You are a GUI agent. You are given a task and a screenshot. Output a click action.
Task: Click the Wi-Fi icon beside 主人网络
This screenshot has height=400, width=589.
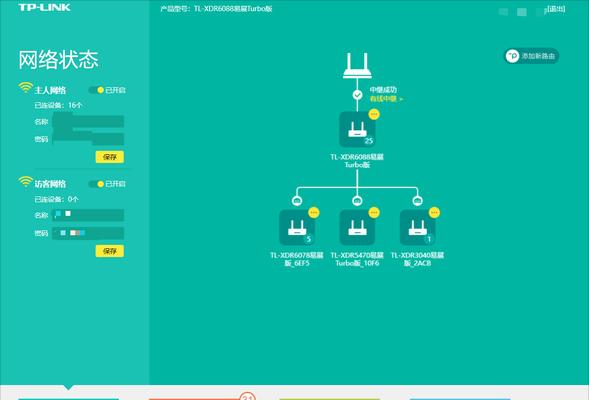[x=26, y=88]
